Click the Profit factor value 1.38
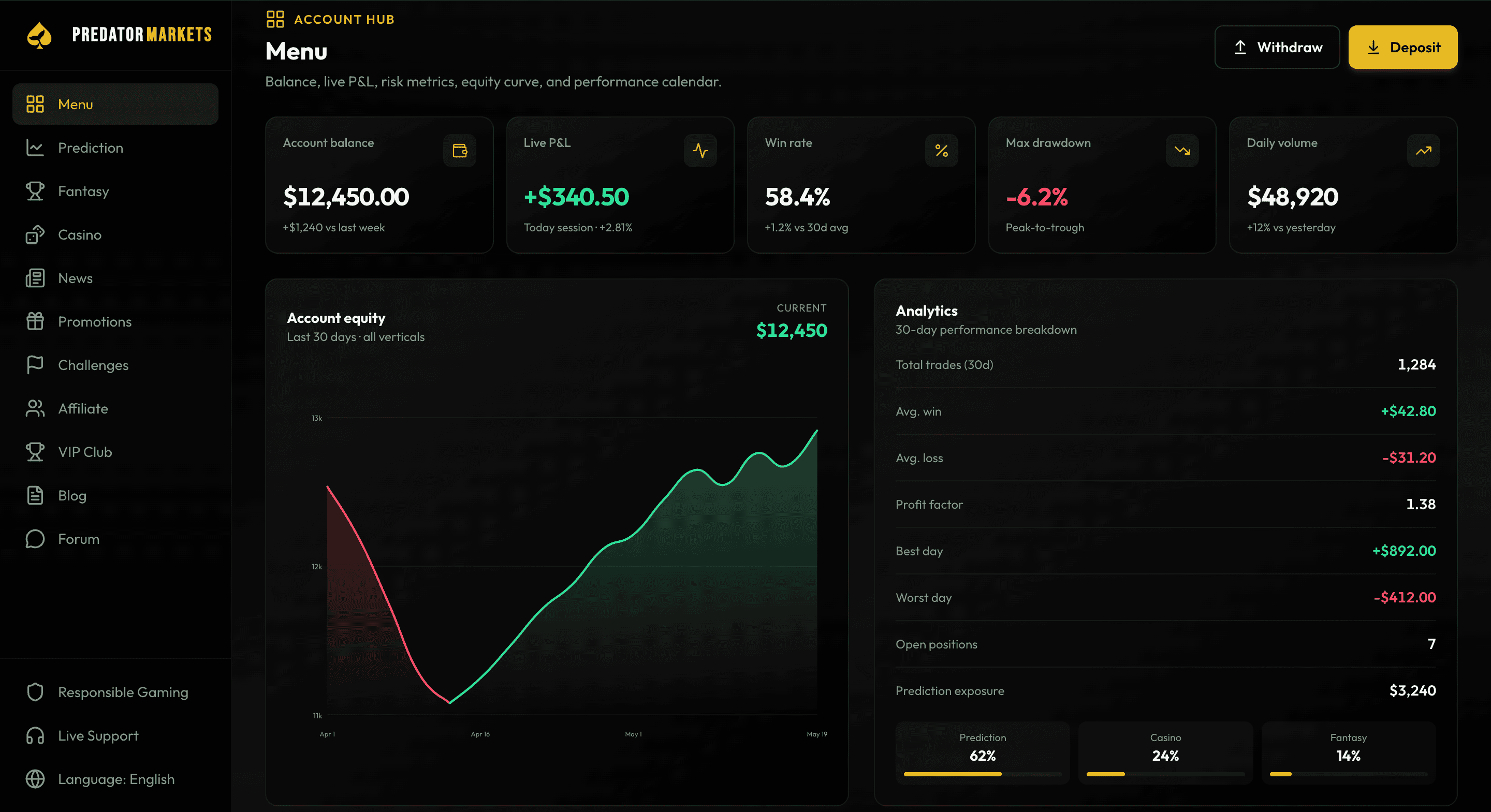The width and height of the screenshot is (1491, 812). [x=1421, y=504]
